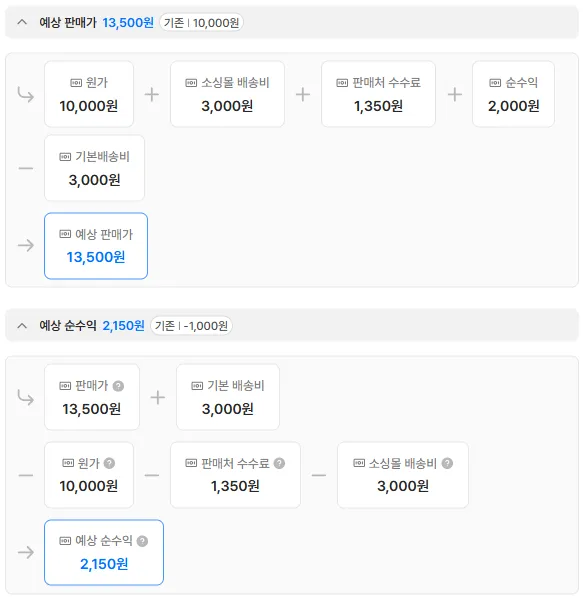
Task: Click the 기존 10,000원 badge
Action: tap(201, 23)
